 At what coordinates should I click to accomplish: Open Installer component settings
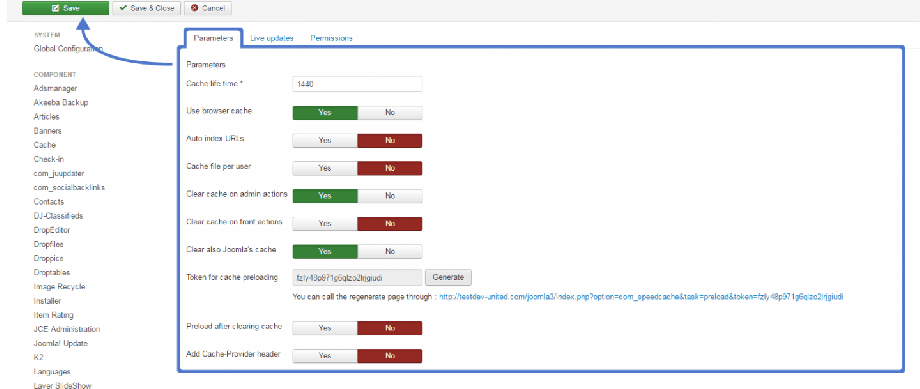(x=47, y=301)
